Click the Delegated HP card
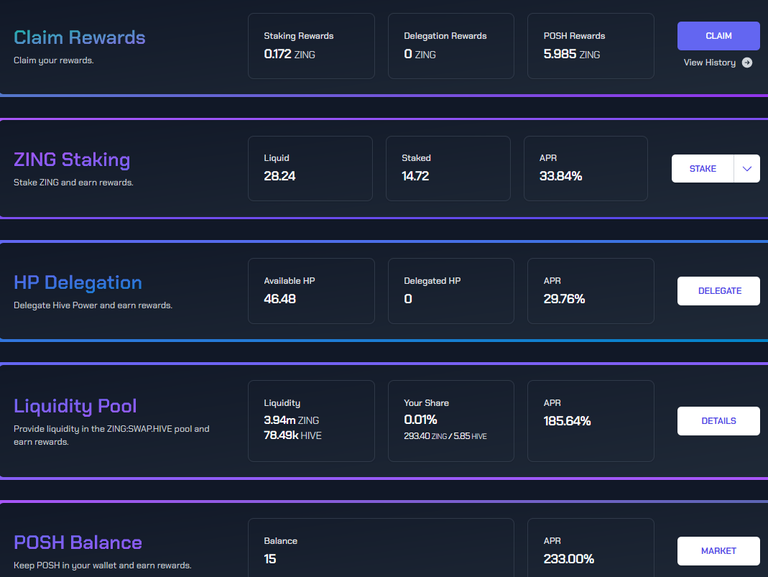768x577 pixels. tap(451, 291)
